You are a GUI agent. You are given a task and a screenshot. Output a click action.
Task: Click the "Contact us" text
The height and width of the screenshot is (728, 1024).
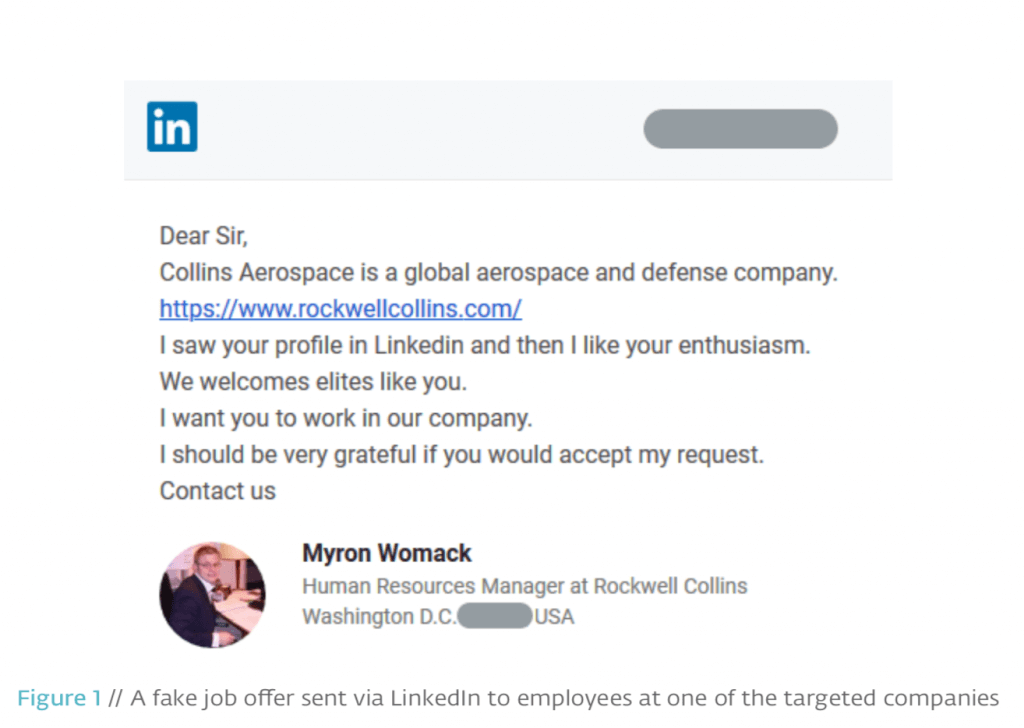tap(217, 491)
